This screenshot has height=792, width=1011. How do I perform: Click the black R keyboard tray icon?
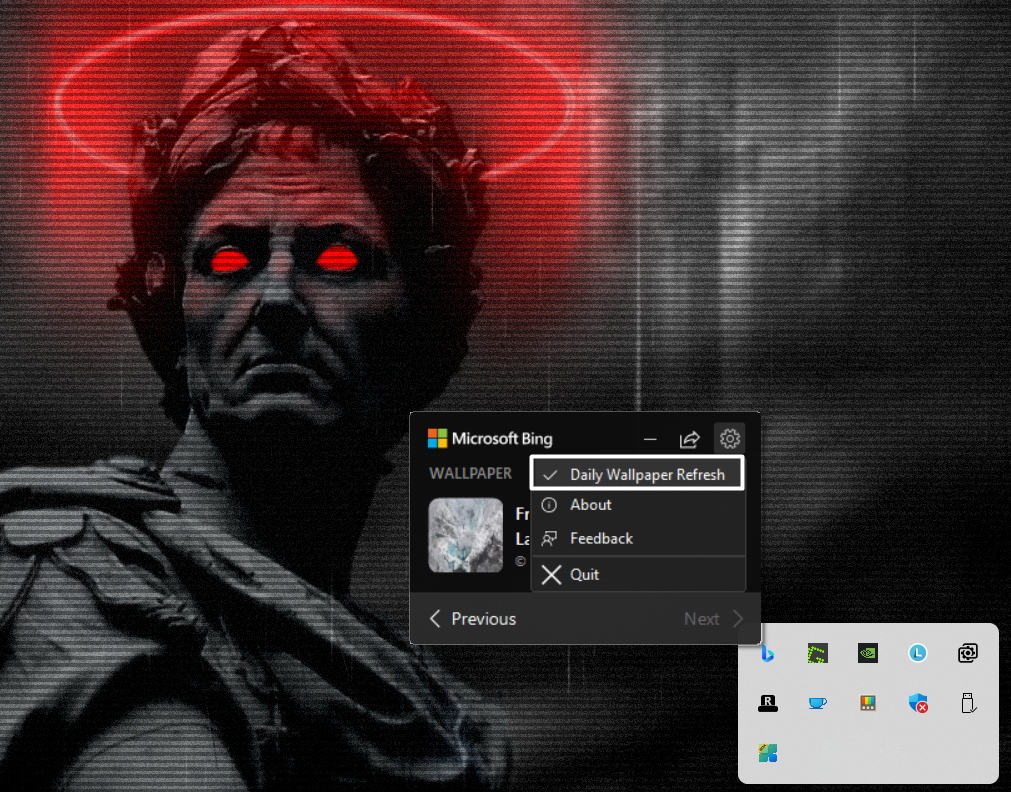pyautogui.click(x=767, y=703)
